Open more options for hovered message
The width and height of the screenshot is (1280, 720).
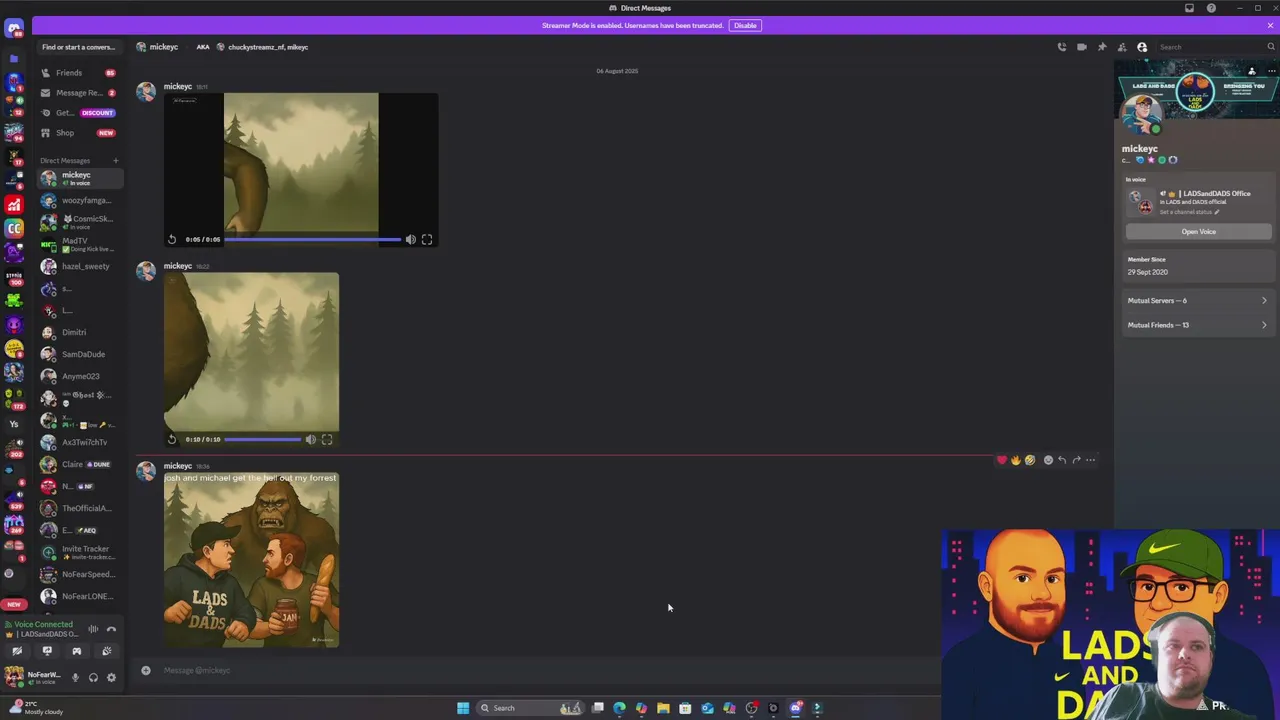tap(1091, 460)
